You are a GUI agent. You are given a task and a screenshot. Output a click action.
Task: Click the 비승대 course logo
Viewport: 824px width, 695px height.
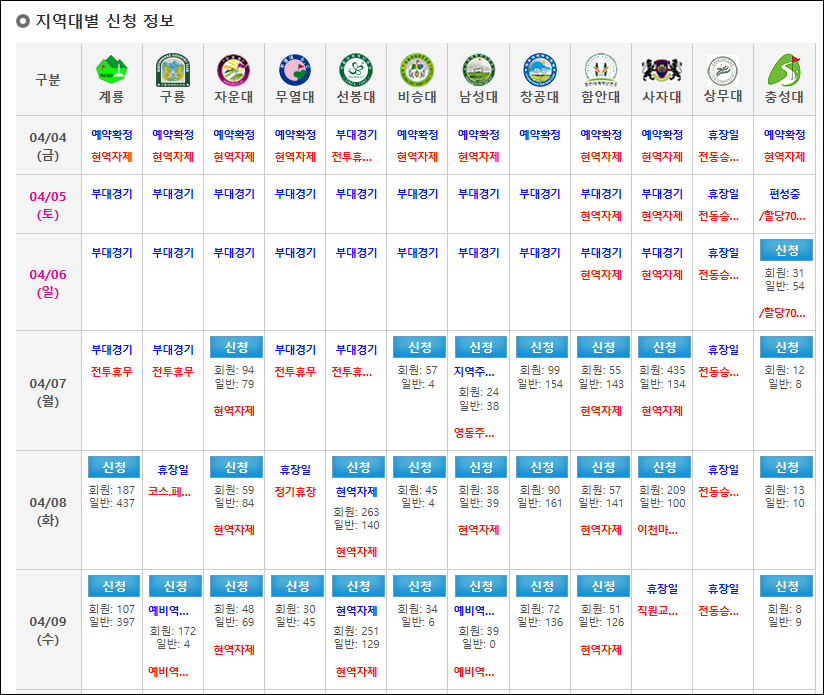pyautogui.click(x=417, y=70)
